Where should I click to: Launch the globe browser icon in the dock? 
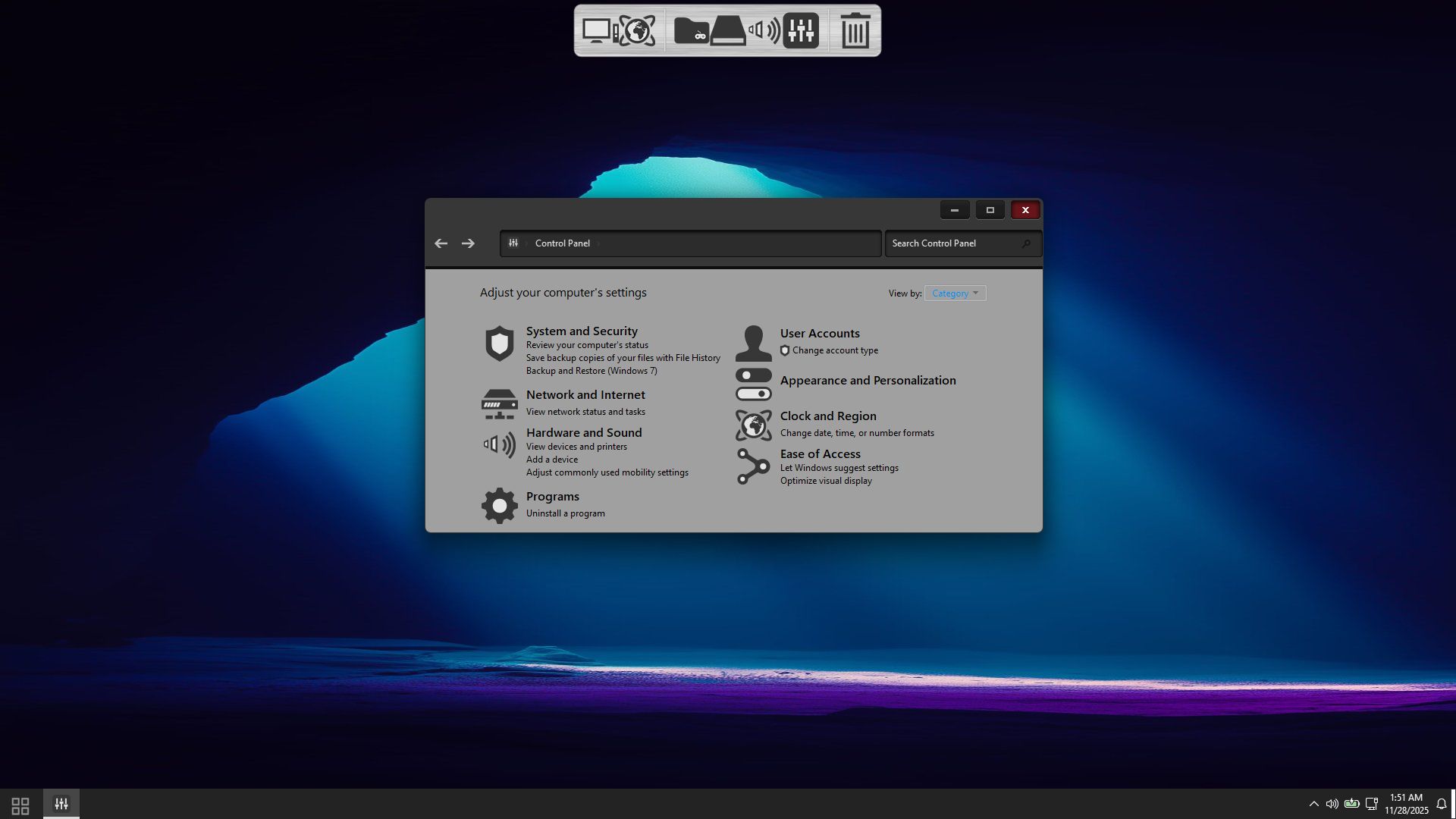pyautogui.click(x=638, y=31)
